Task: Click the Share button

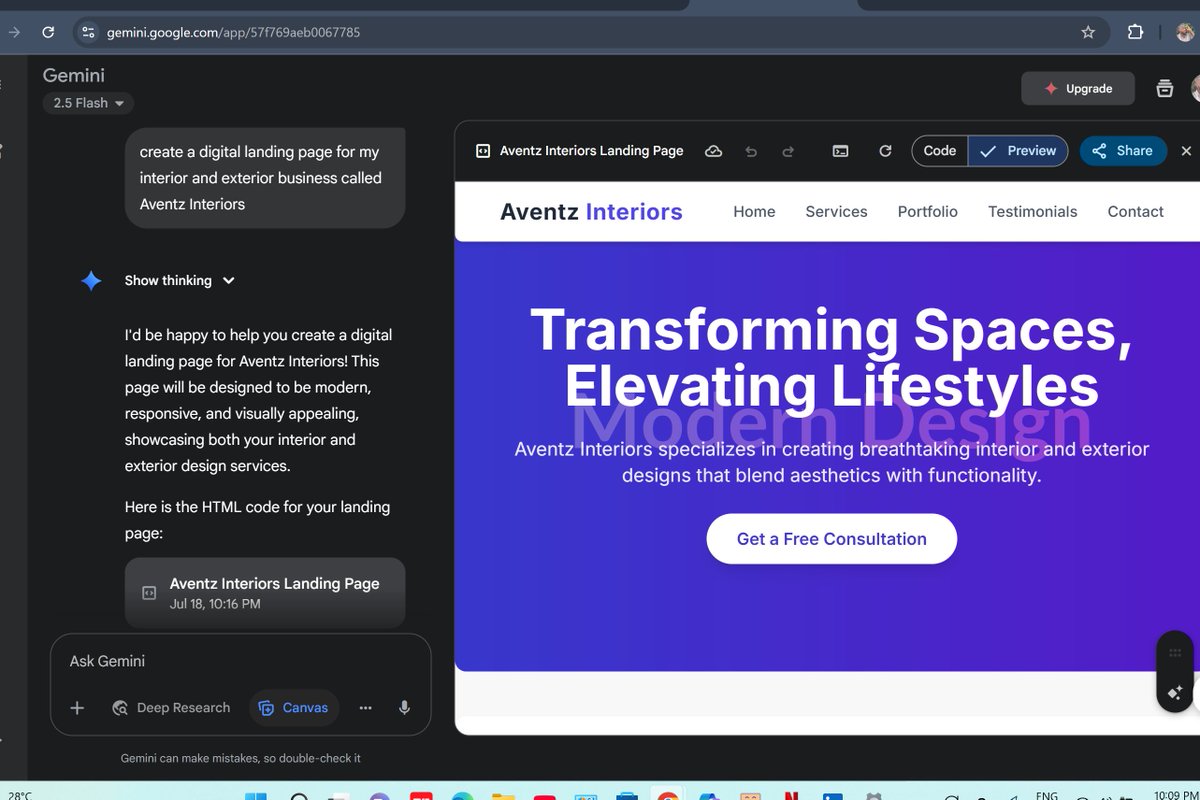Action: point(1123,151)
